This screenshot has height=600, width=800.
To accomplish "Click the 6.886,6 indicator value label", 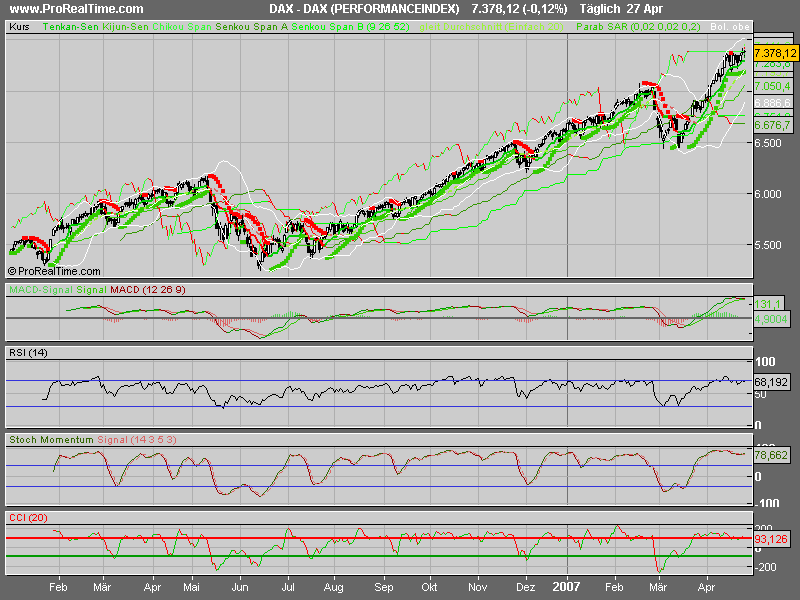I will [x=772, y=103].
